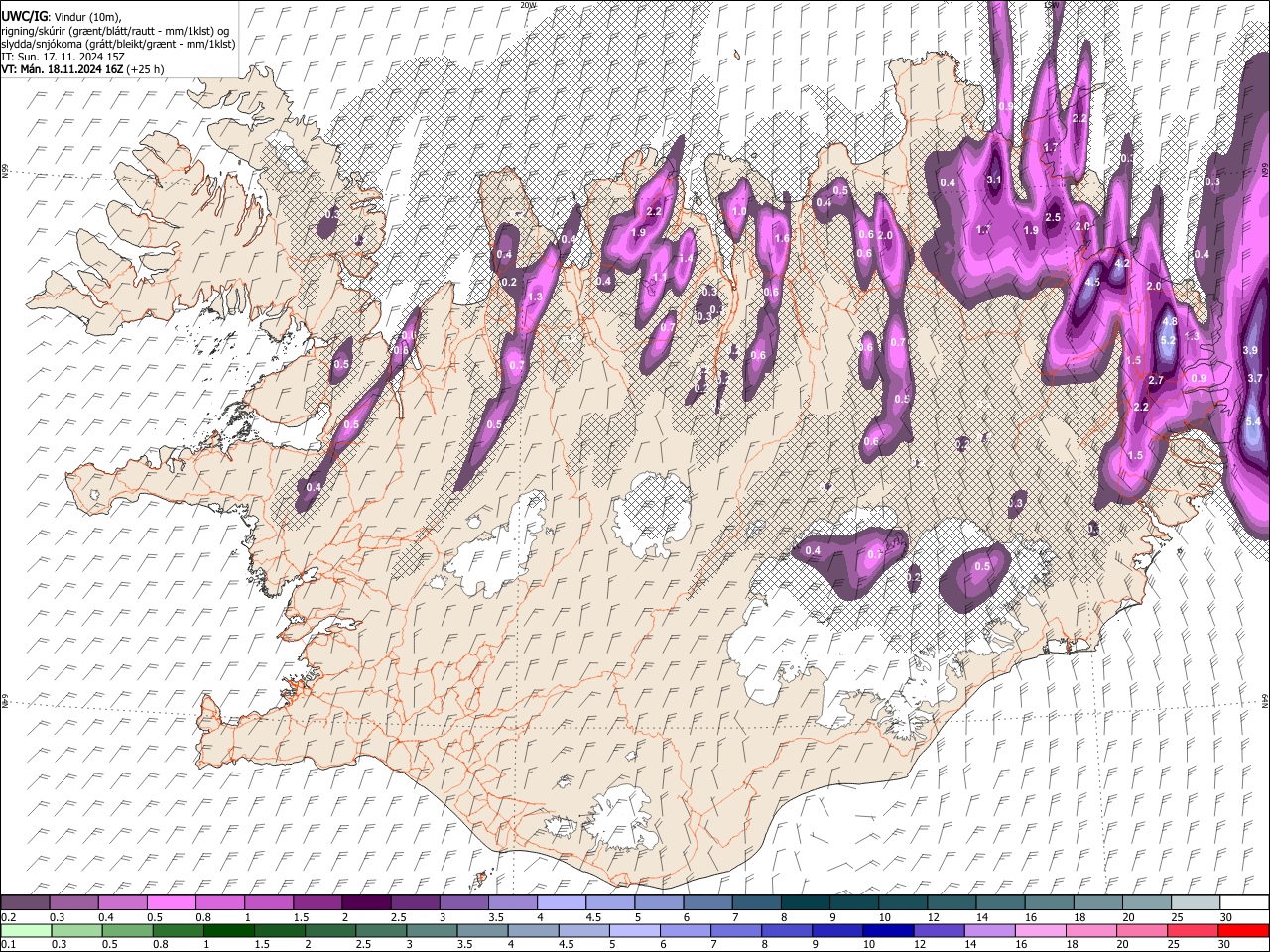Pick the pink lower swatch at 16
This screenshot has width=1270, height=952.
pos(1040,930)
